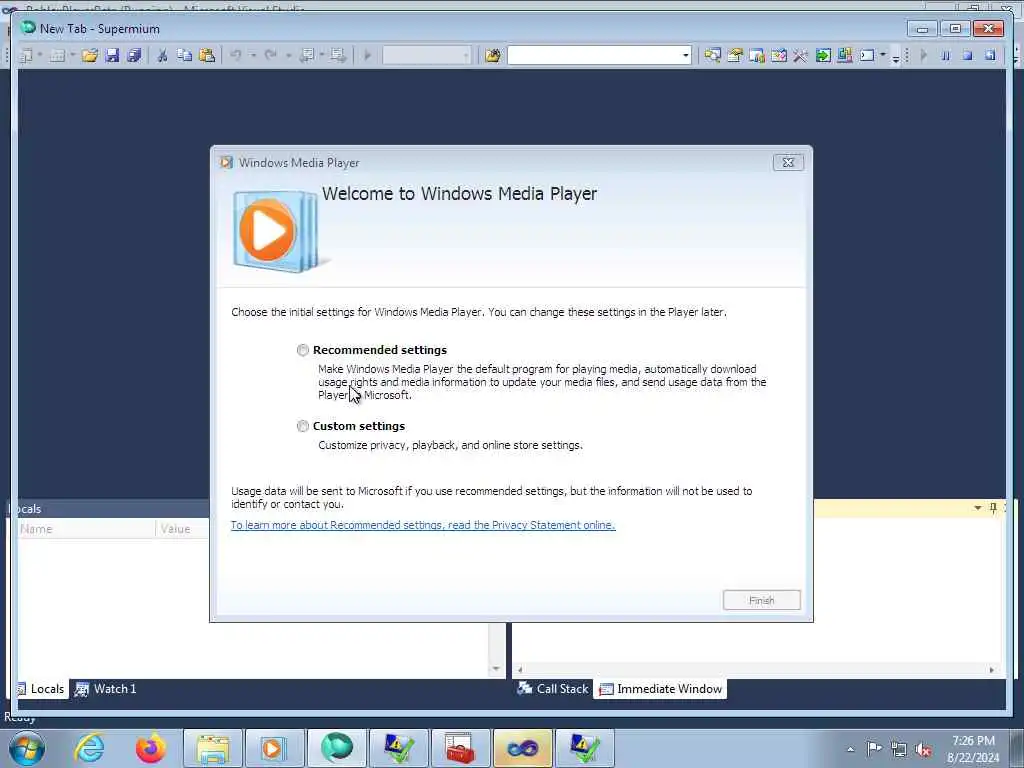The width and height of the screenshot is (1024, 768).
Task: Click the network tray icon
Action: [899, 749]
